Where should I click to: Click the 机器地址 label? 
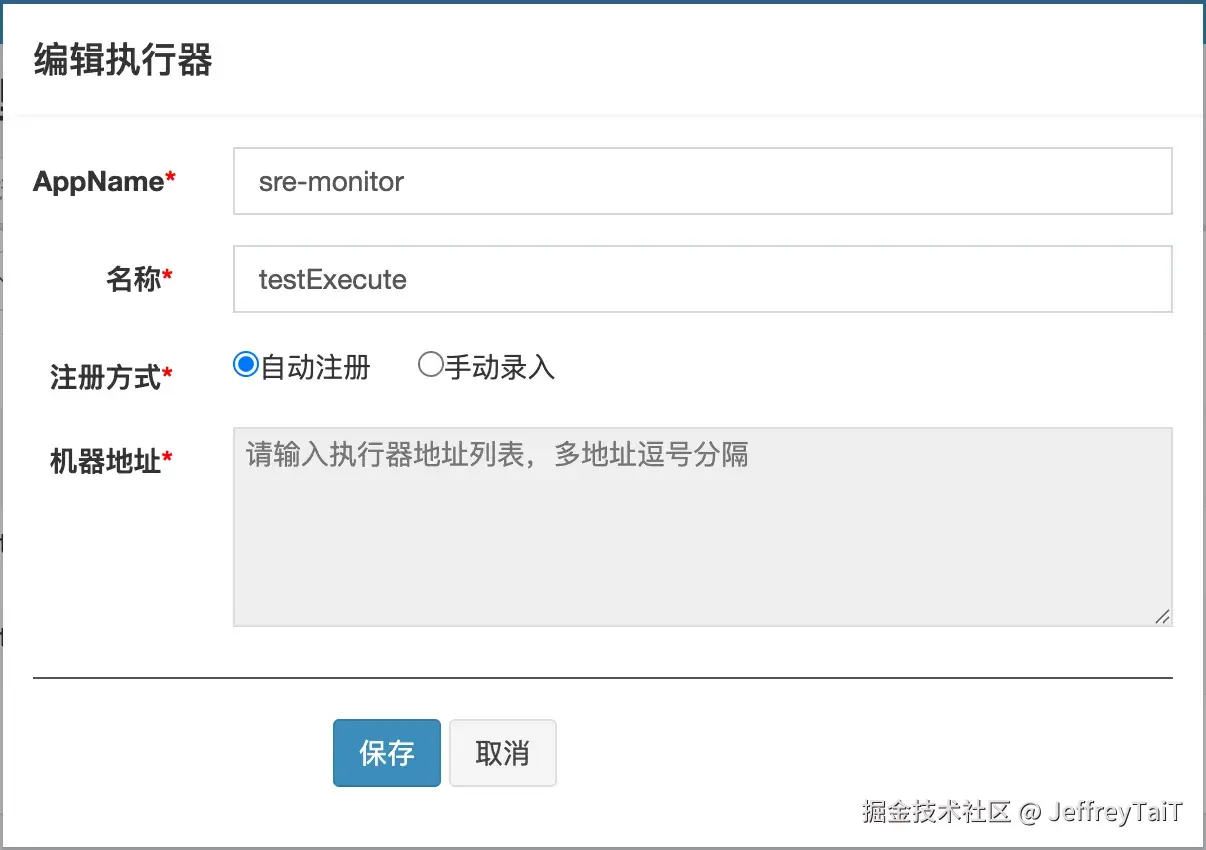point(103,460)
